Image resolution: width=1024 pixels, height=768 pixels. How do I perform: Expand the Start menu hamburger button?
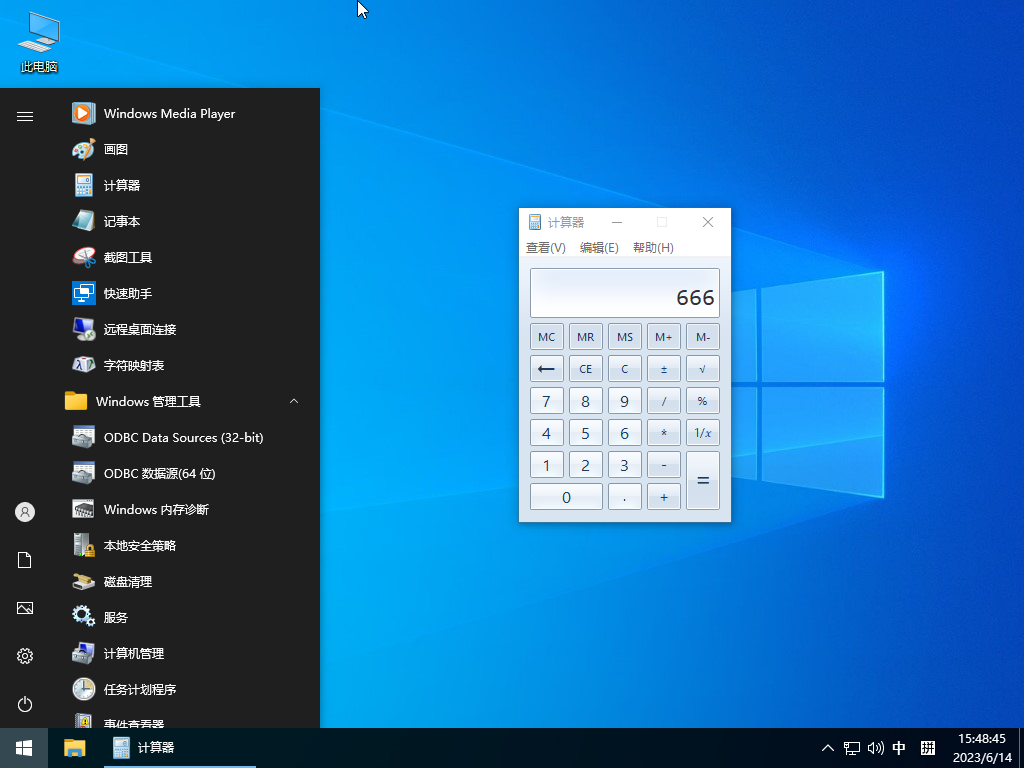25,116
